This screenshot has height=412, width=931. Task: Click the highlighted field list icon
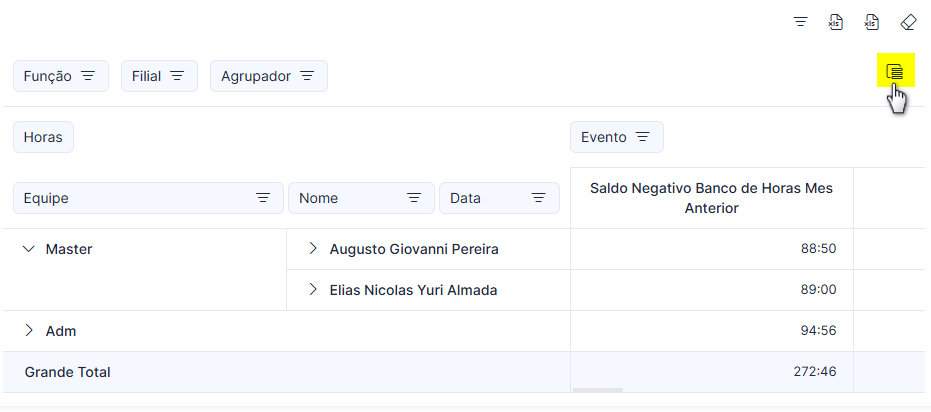895,72
